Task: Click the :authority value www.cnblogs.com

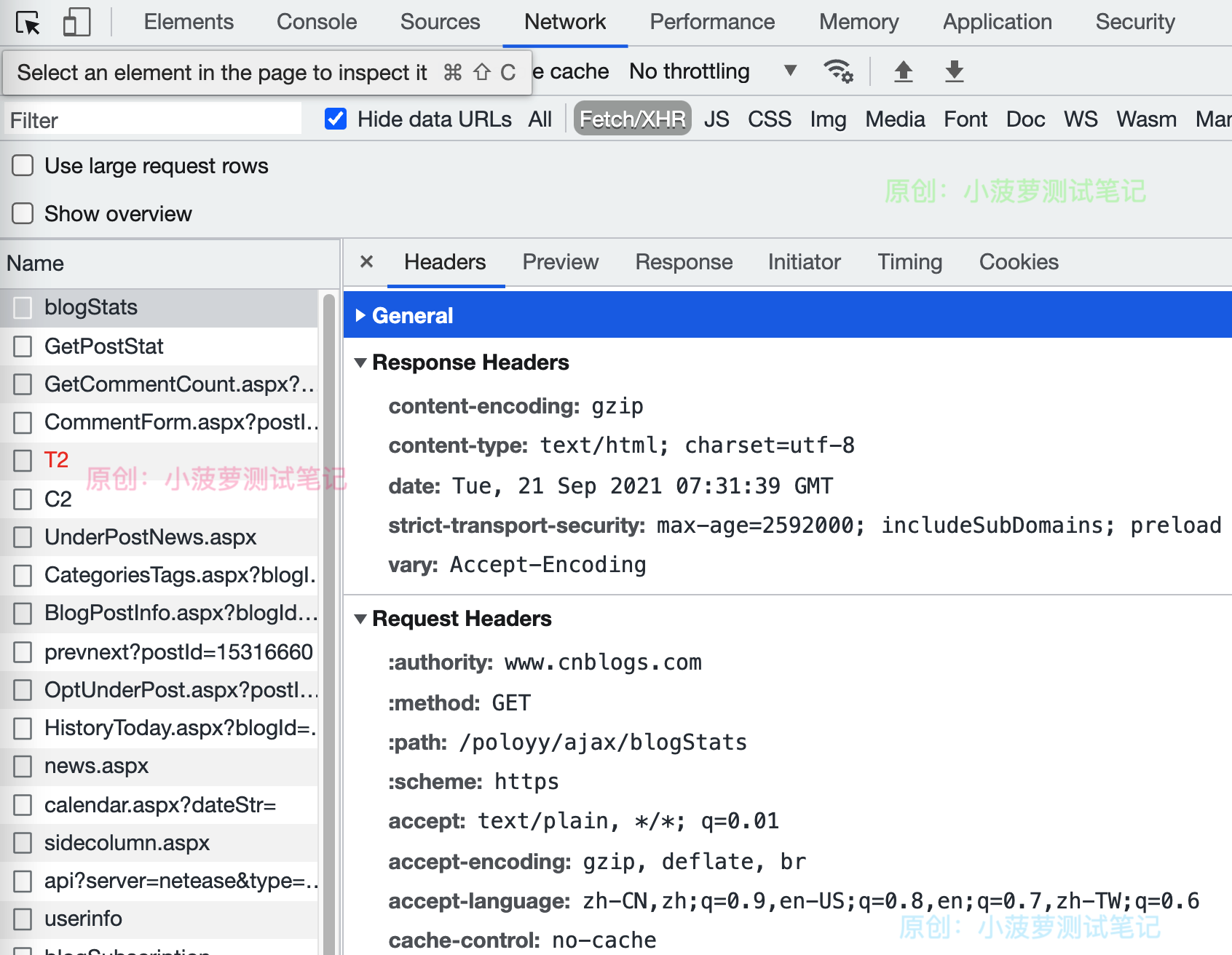Action: pos(603,662)
